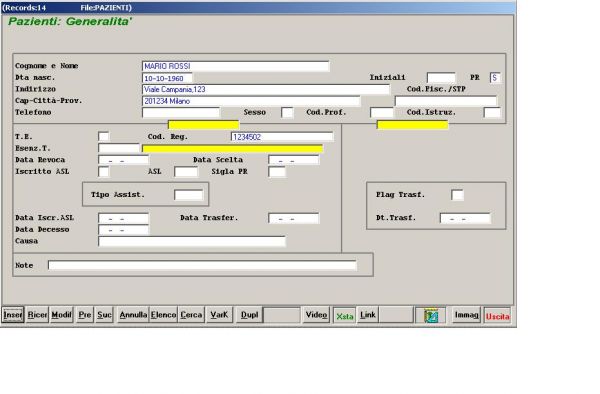The width and height of the screenshot is (600, 394).
Task: Click the Video button
Action: click(316, 315)
